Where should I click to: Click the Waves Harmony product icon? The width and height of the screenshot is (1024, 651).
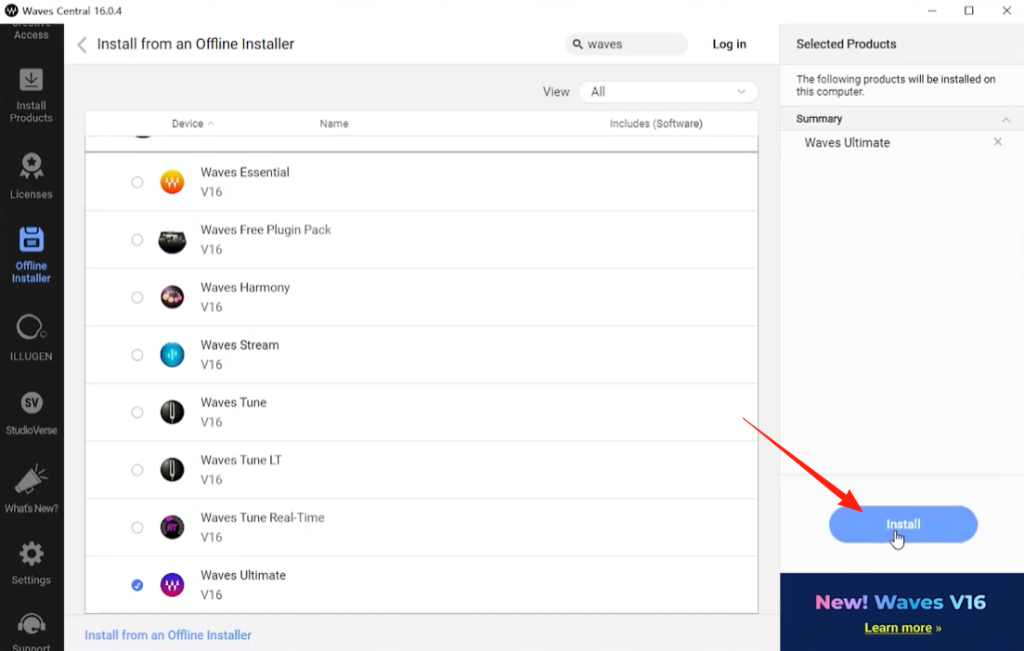[x=172, y=297]
